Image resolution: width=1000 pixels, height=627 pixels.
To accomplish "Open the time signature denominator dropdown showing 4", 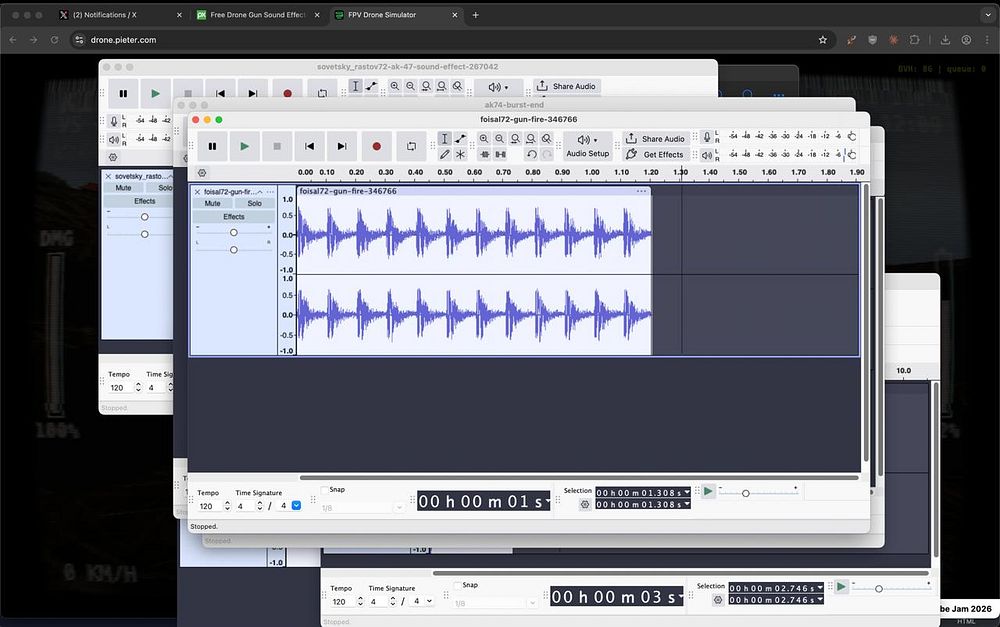I will click(295, 506).
